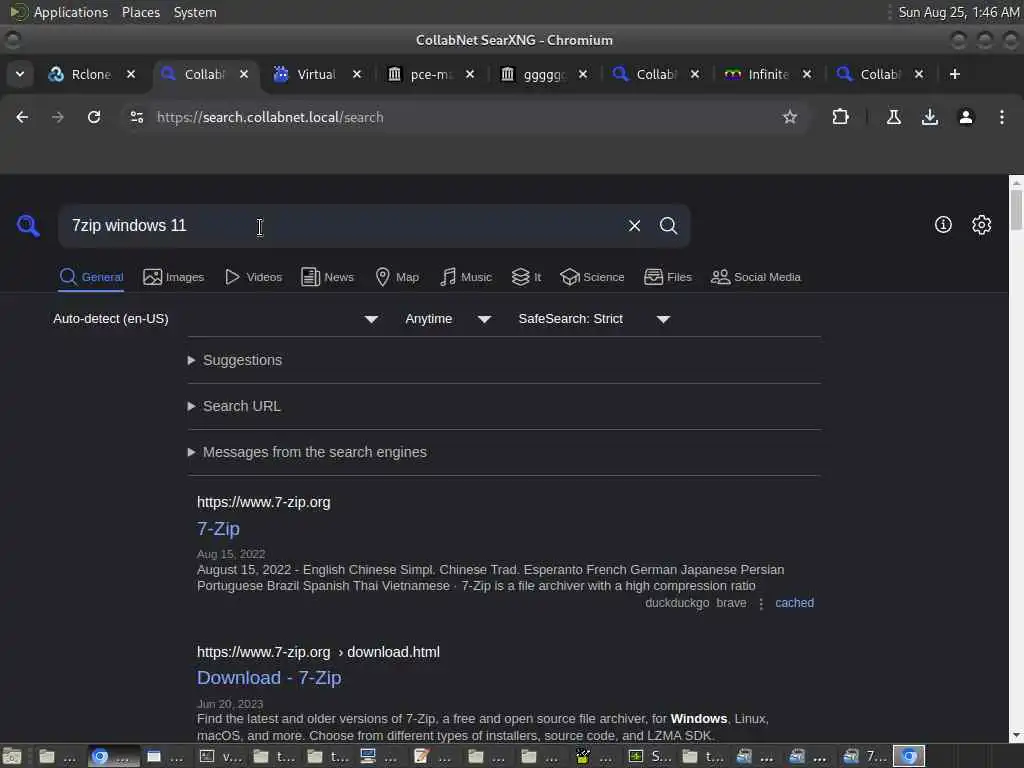1024x768 pixels.
Task: Open the Download - 7-Zip result link
Action: tap(269, 678)
